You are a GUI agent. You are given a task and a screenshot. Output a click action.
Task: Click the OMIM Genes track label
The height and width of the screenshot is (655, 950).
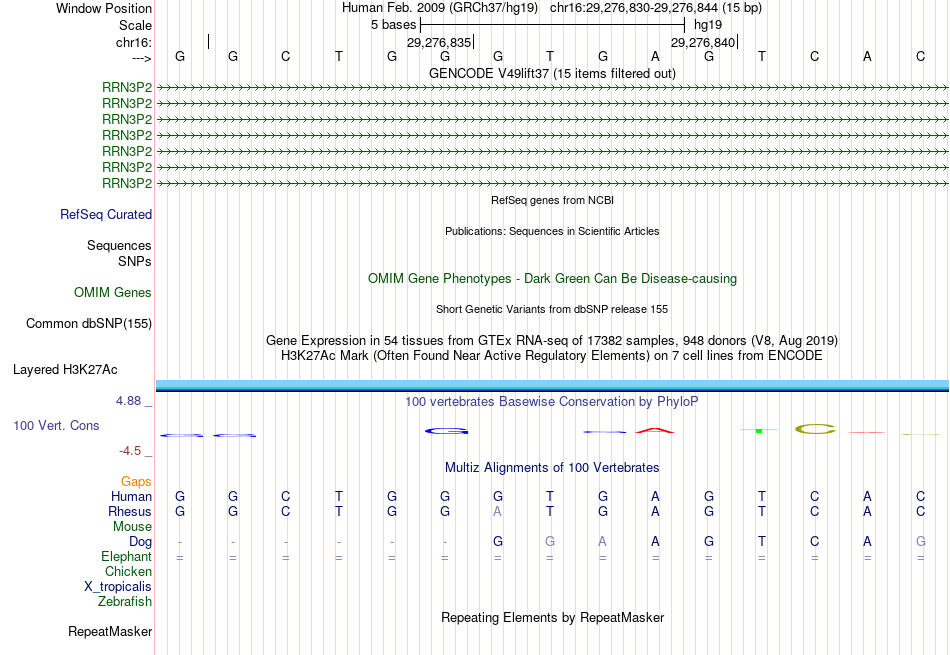[113, 293]
